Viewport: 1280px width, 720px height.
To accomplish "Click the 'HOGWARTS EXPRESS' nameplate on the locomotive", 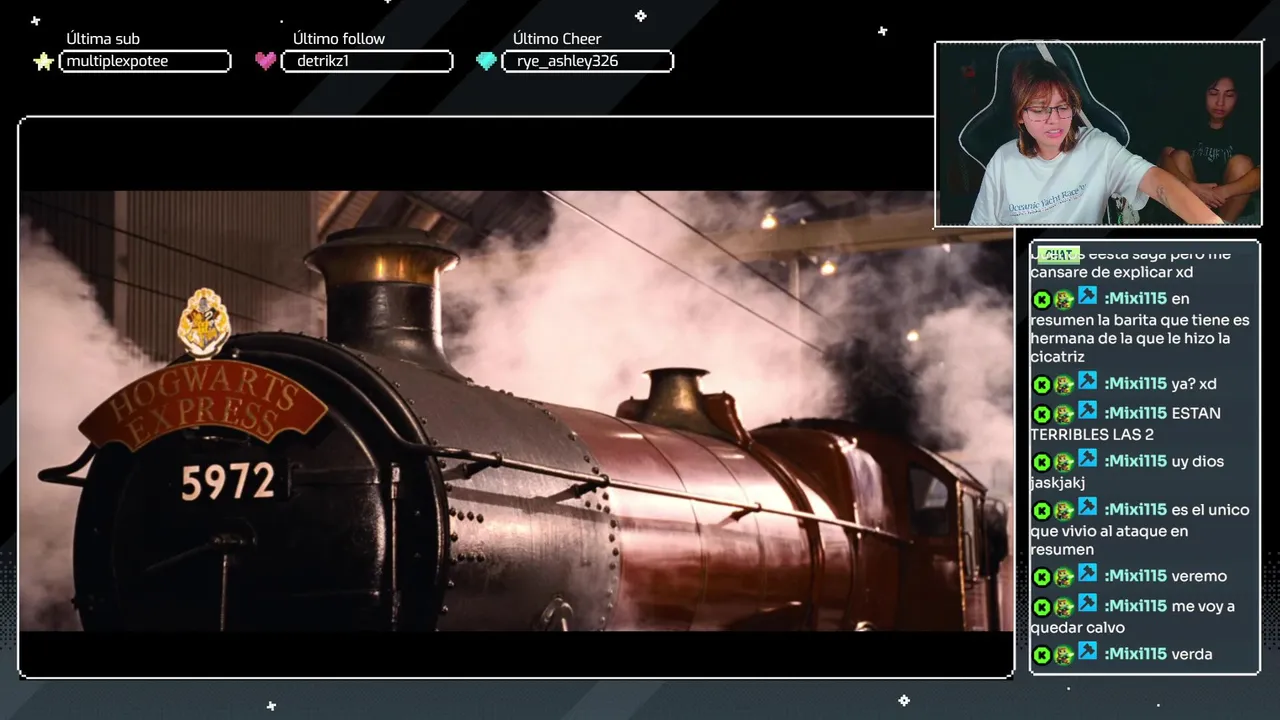I will [x=203, y=404].
